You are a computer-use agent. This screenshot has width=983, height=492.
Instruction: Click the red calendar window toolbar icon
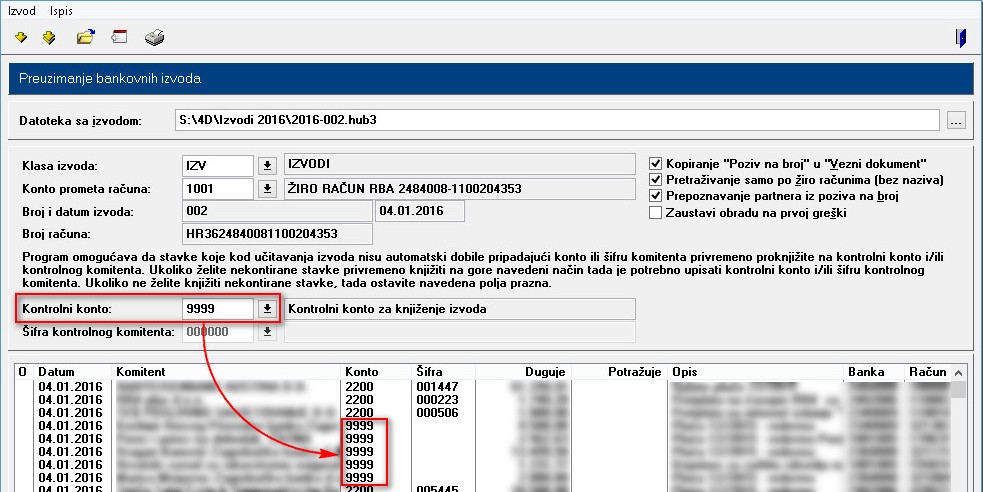pyautogui.click(x=119, y=39)
